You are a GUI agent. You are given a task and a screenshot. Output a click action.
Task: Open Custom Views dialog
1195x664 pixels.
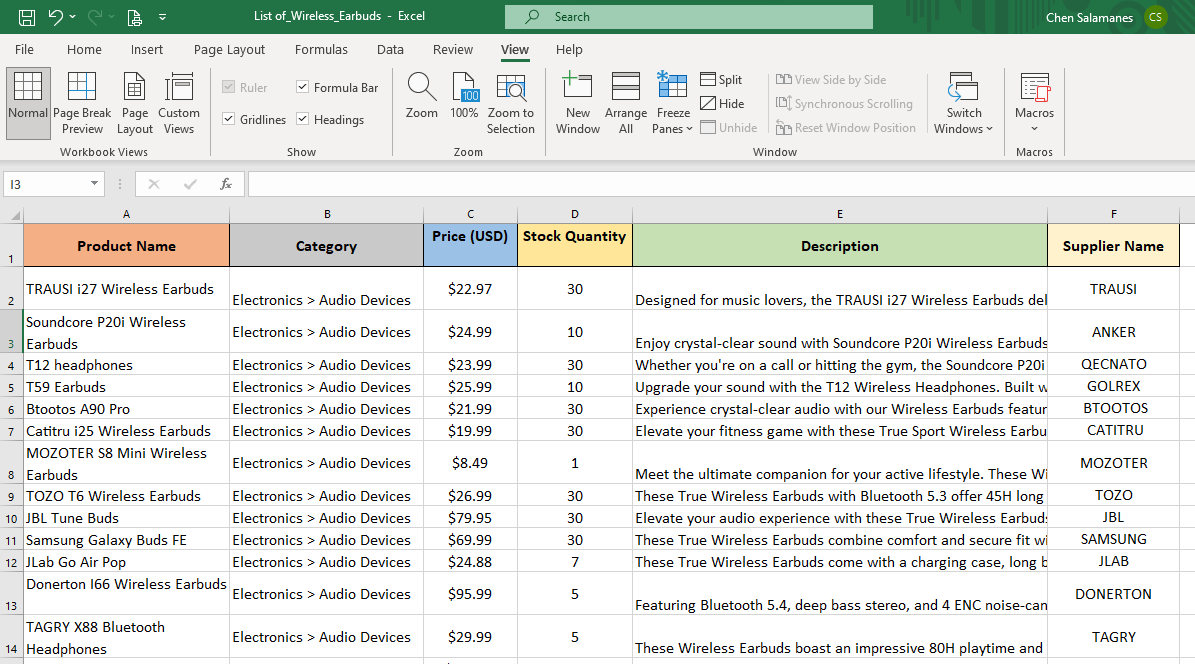pyautogui.click(x=179, y=103)
